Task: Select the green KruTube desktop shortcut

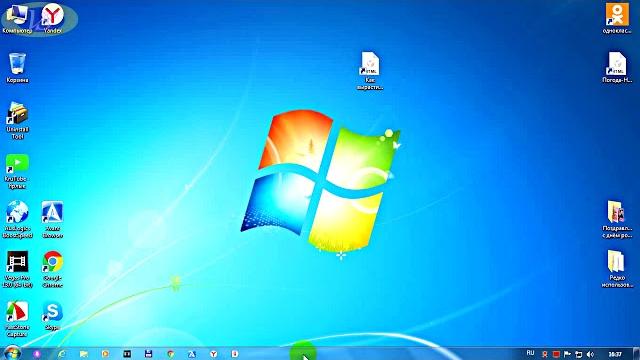Action: 17,171
